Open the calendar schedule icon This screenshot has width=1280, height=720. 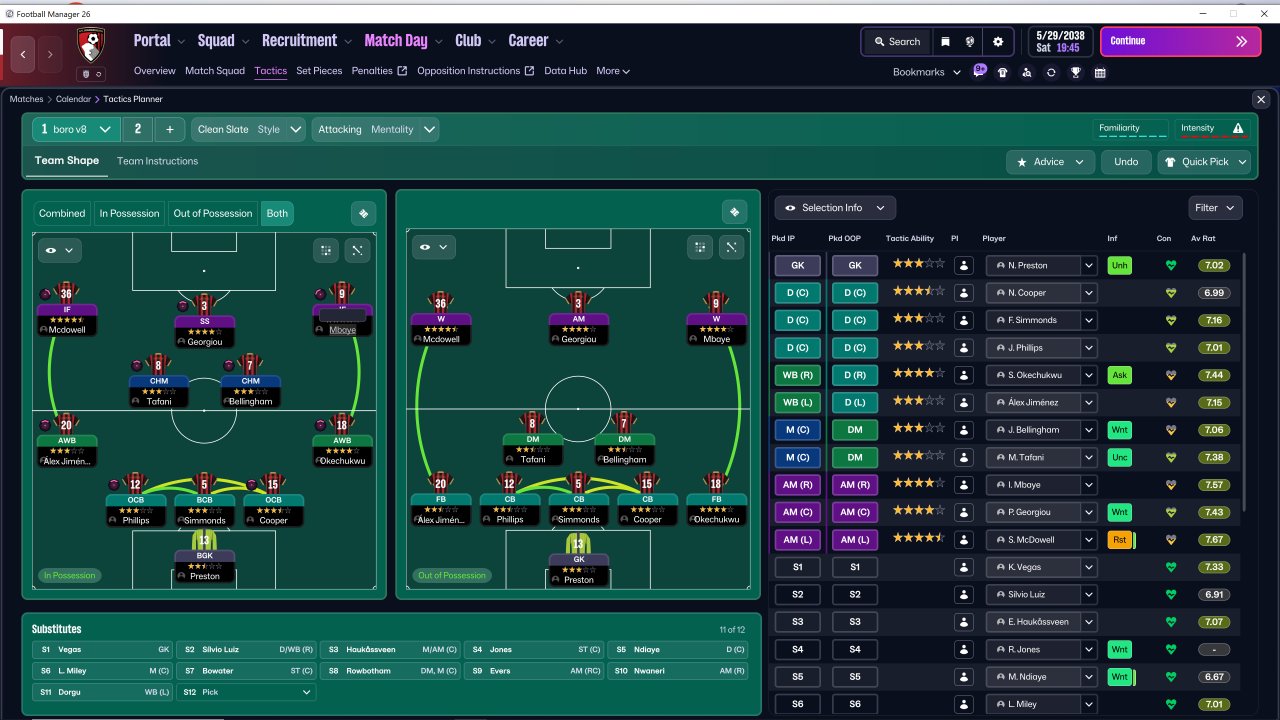[x=1100, y=72]
